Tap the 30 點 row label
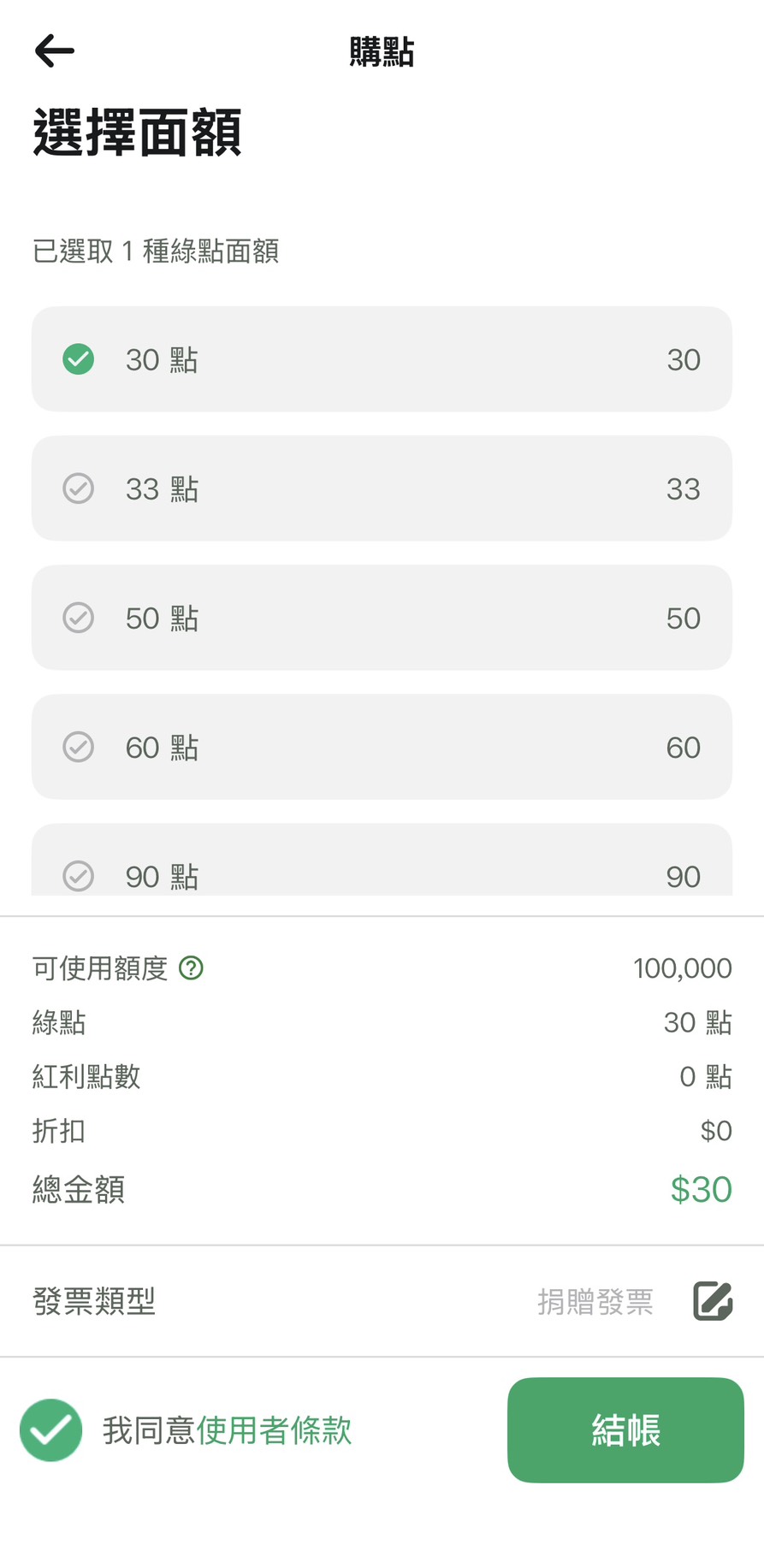The image size is (764, 1568). tap(162, 360)
